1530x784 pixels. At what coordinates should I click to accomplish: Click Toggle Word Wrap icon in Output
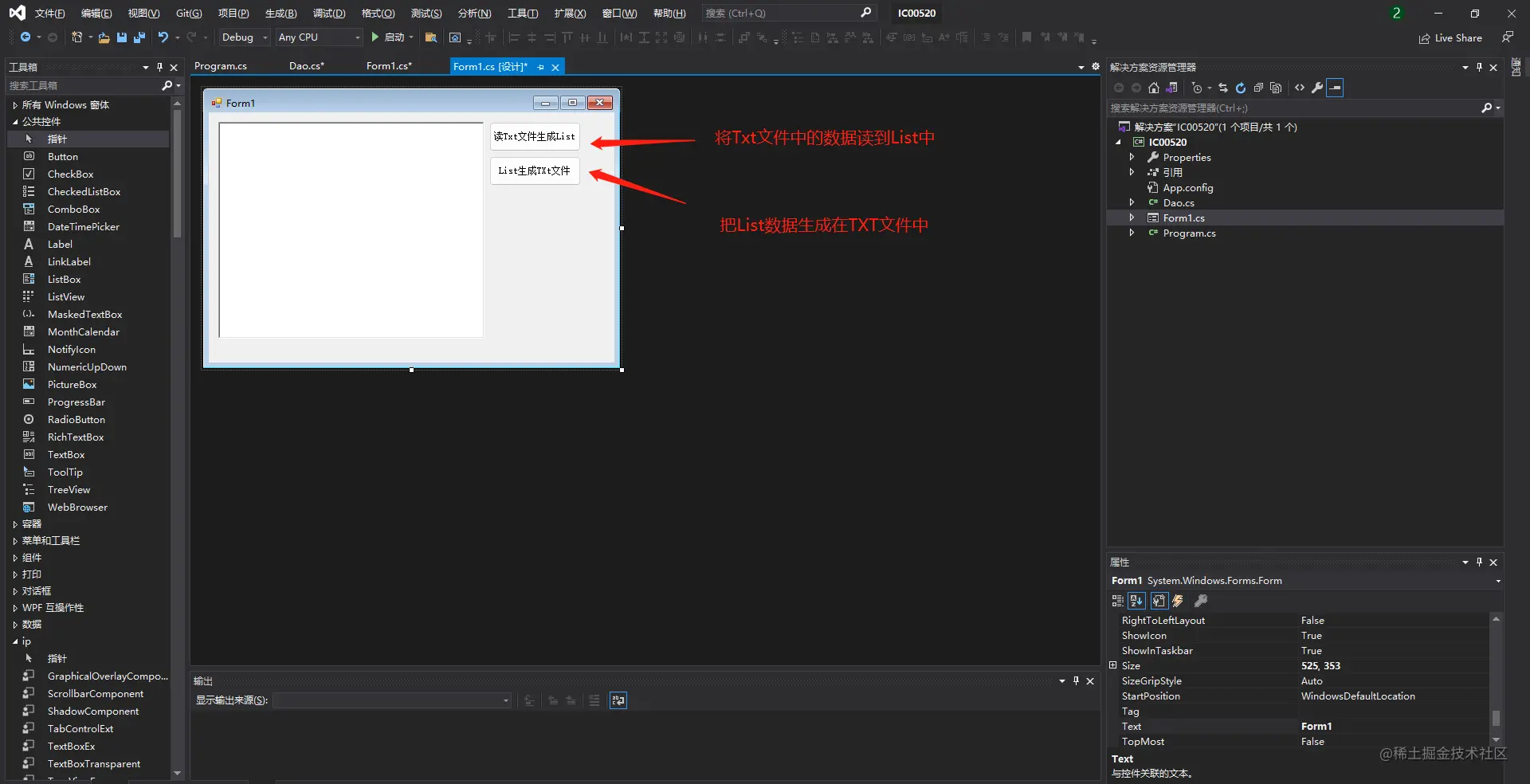point(618,700)
